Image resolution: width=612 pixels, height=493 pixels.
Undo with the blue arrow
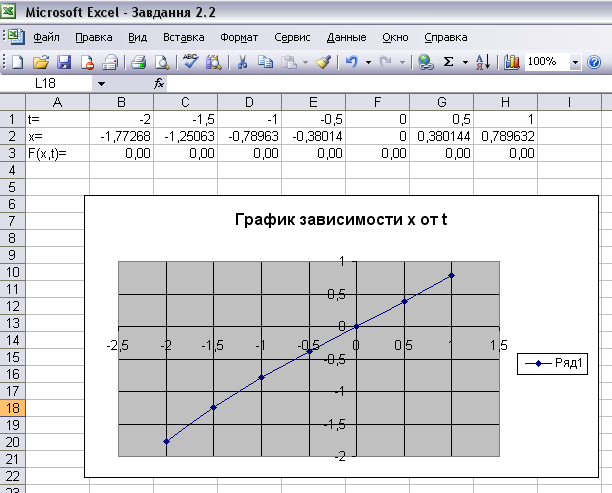pos(352,62)
